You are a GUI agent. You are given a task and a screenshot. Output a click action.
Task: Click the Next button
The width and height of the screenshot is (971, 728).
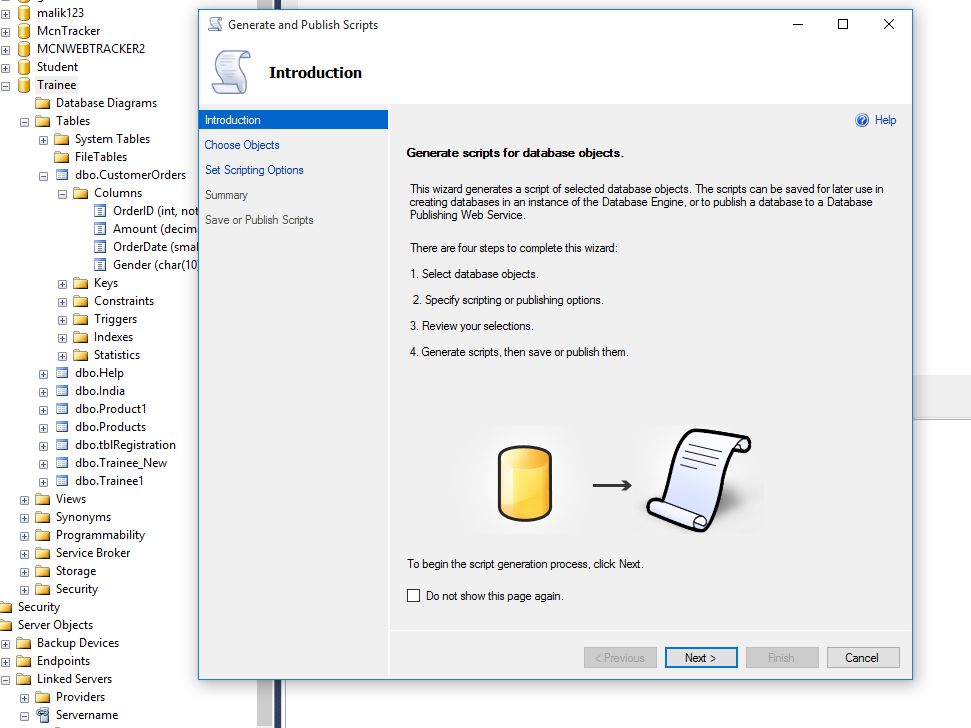[x=701, y=657]
